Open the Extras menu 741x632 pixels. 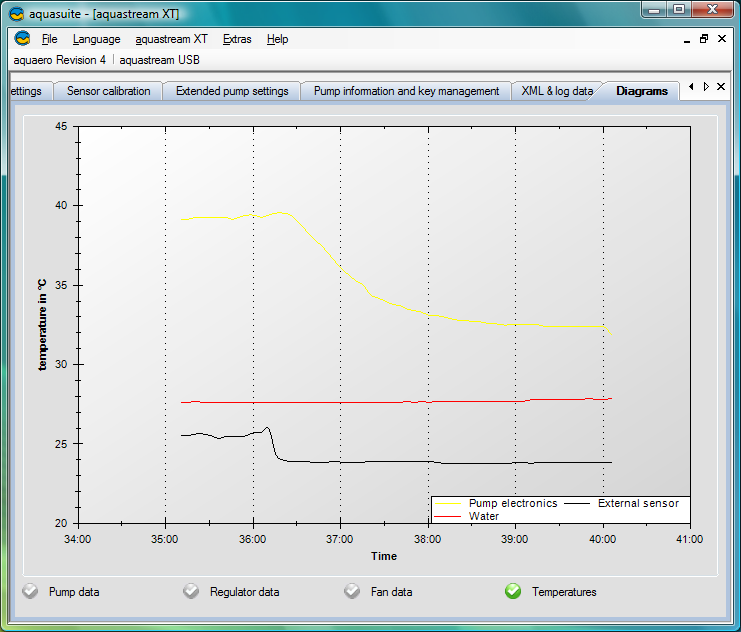[237, 39]
